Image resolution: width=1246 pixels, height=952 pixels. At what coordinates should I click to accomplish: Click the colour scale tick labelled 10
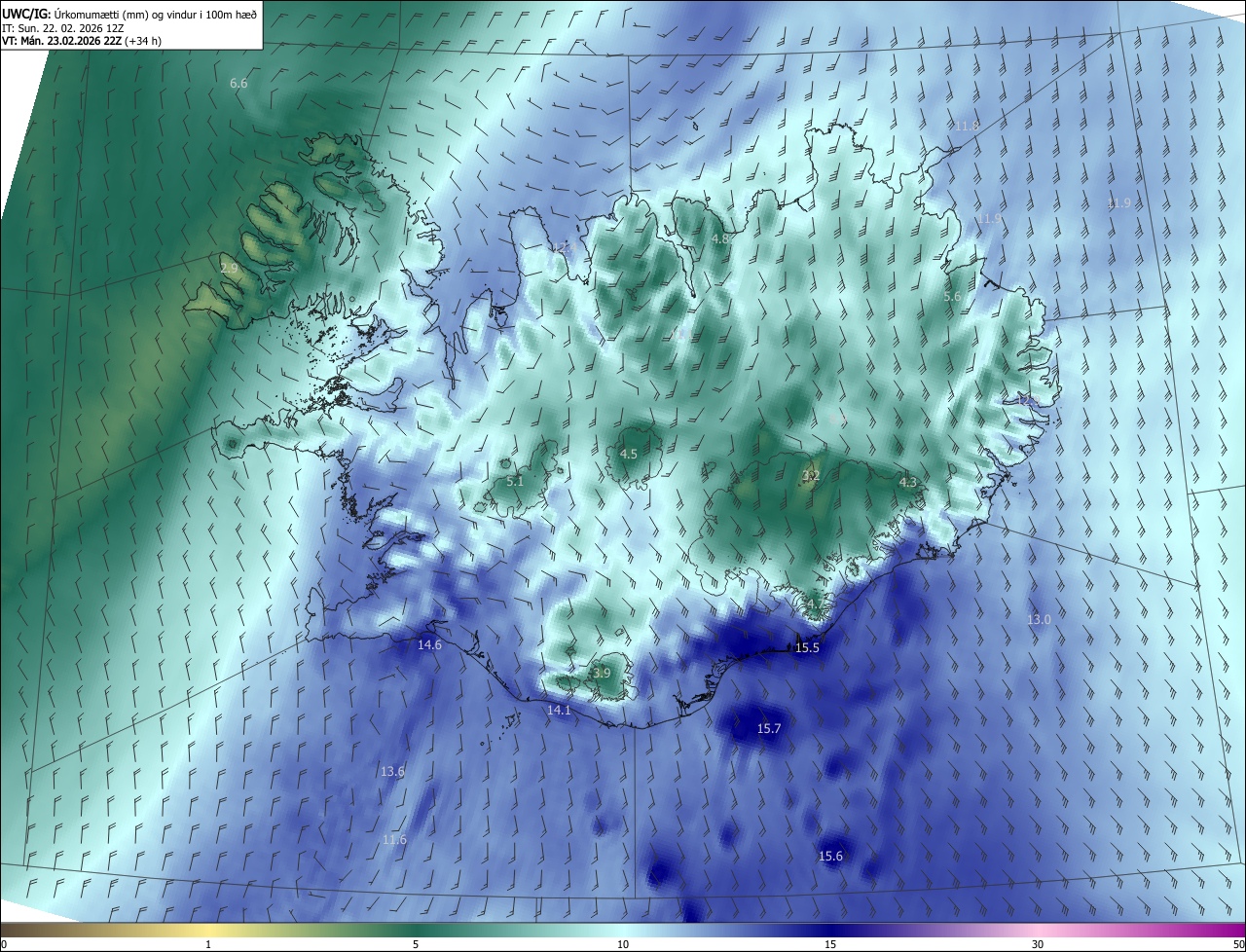[x=623, y=945]
